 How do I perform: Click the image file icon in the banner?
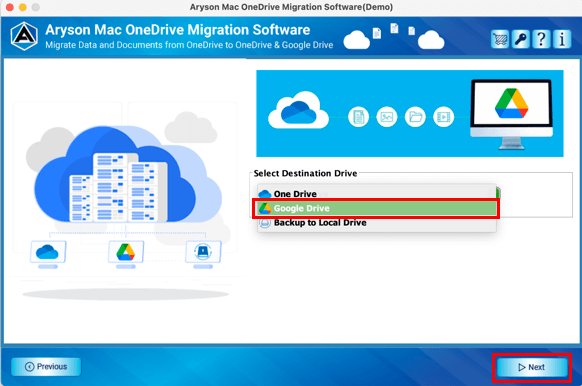[387, 117]
